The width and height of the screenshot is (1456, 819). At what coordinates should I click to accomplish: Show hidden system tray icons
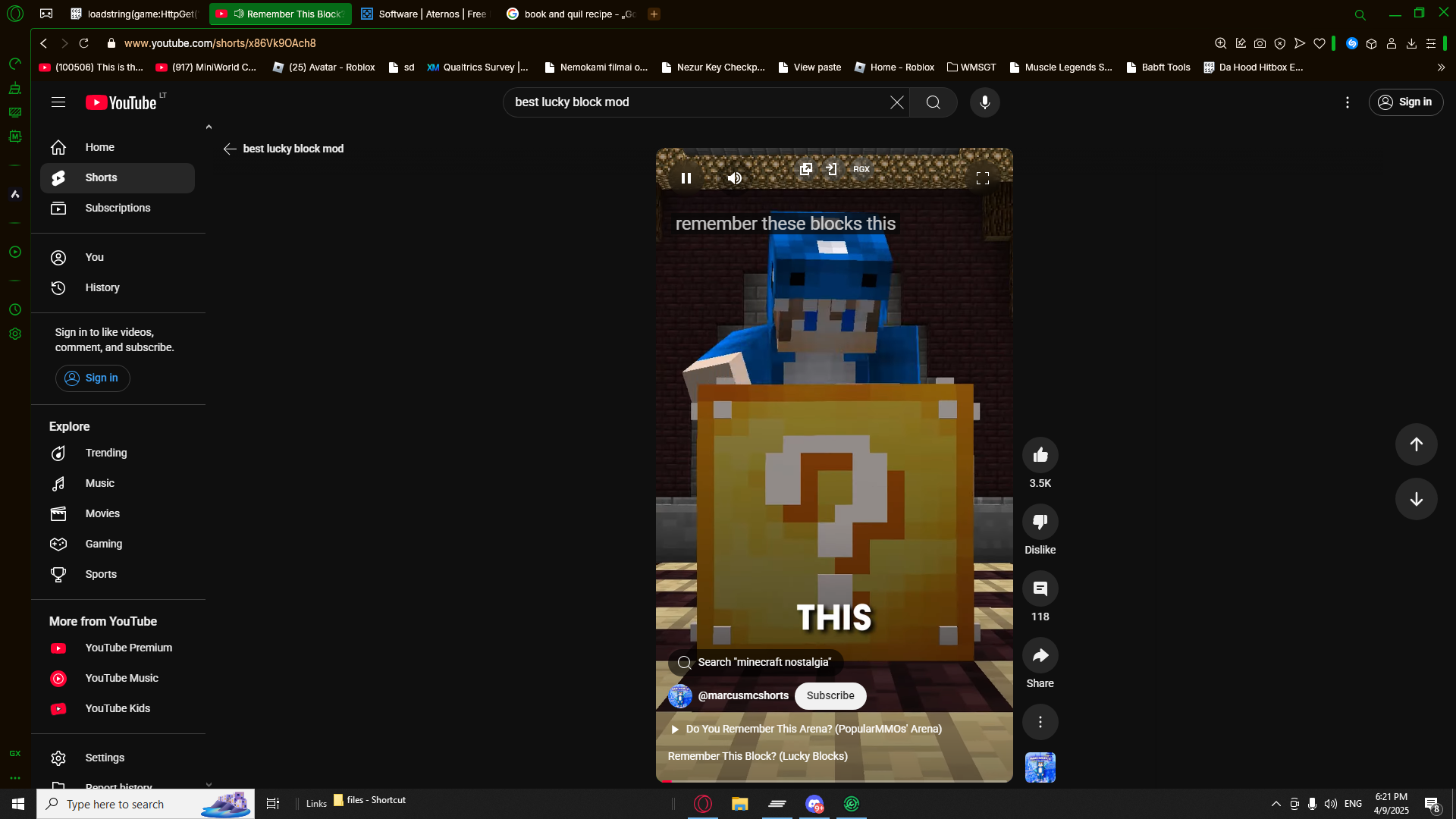tap(1276, 804)
